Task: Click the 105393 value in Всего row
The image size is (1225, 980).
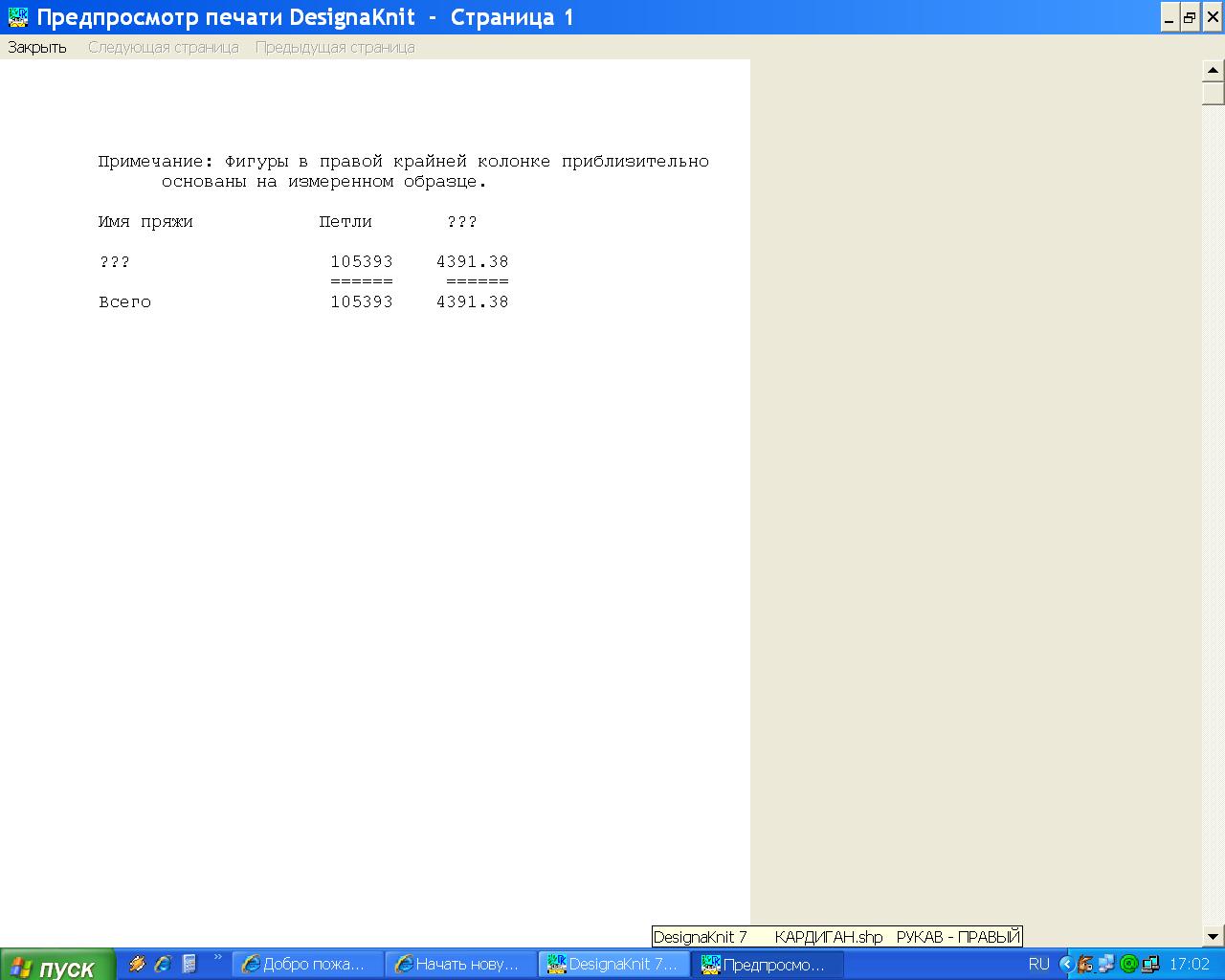Action: pyautogui.click(x=362, y=302)
